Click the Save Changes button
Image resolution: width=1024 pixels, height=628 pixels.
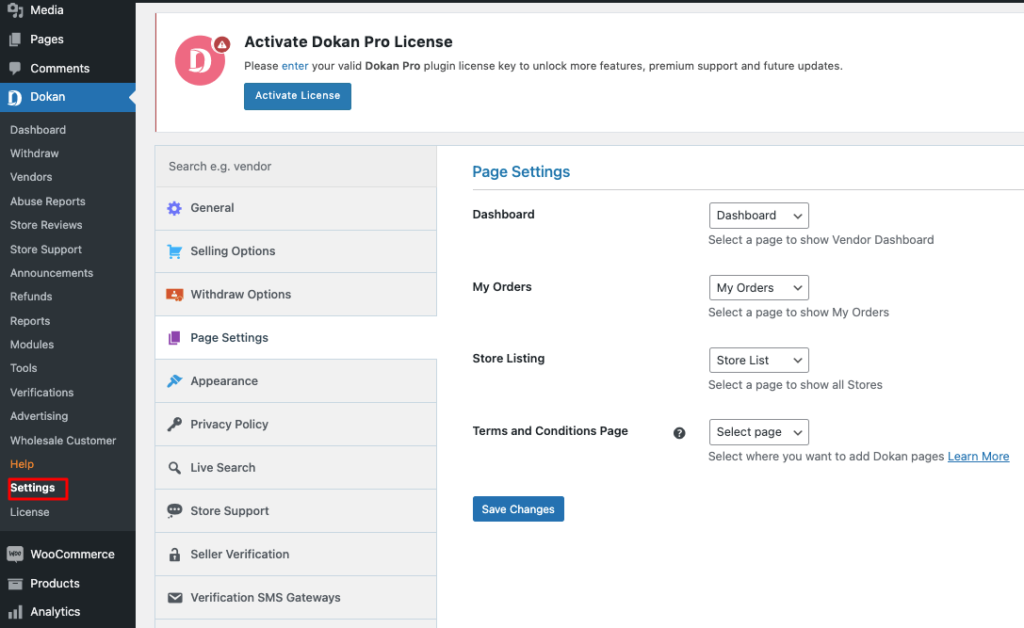(519, 509)
